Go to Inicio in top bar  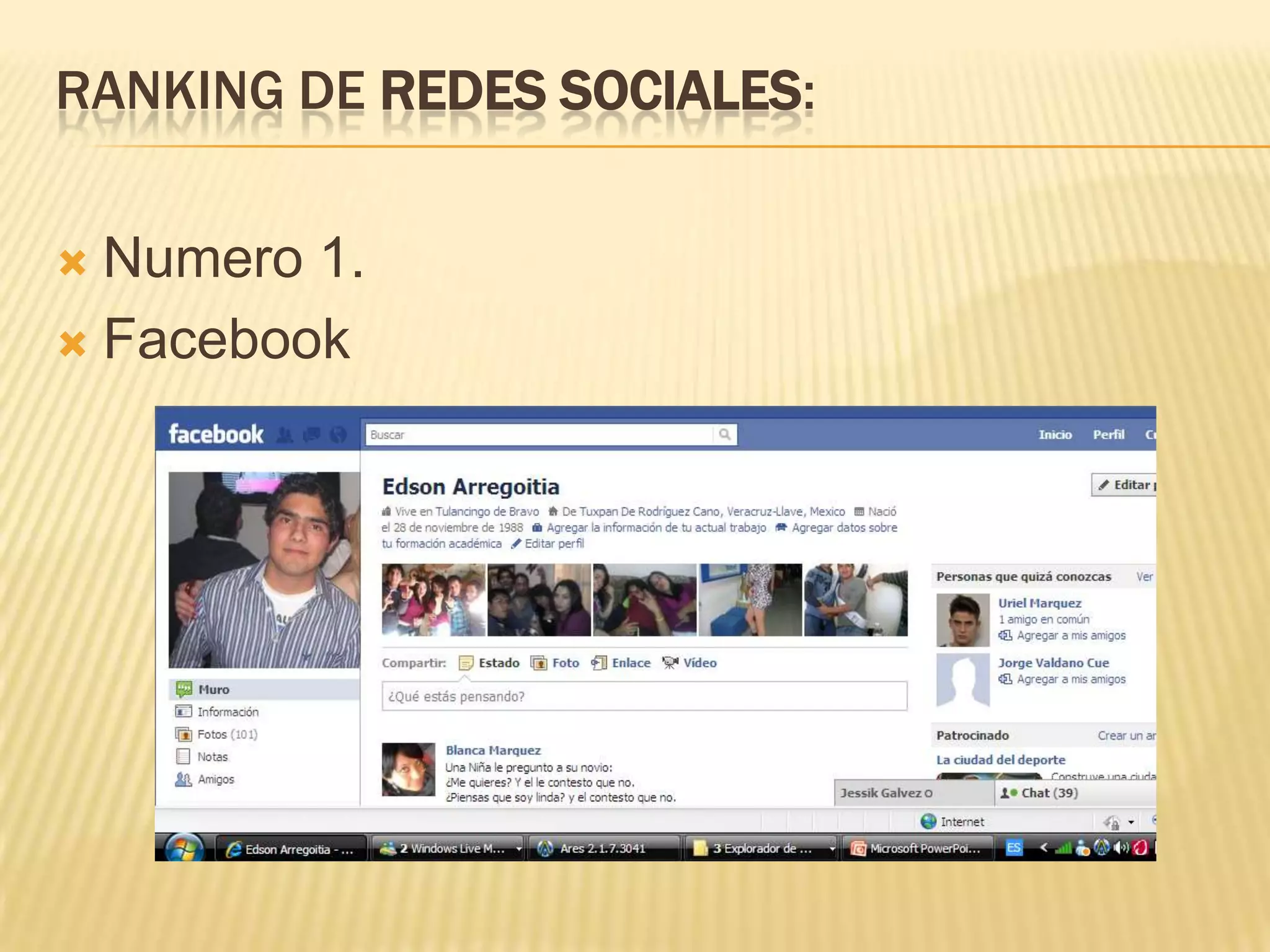click(x=1055, y=434)
